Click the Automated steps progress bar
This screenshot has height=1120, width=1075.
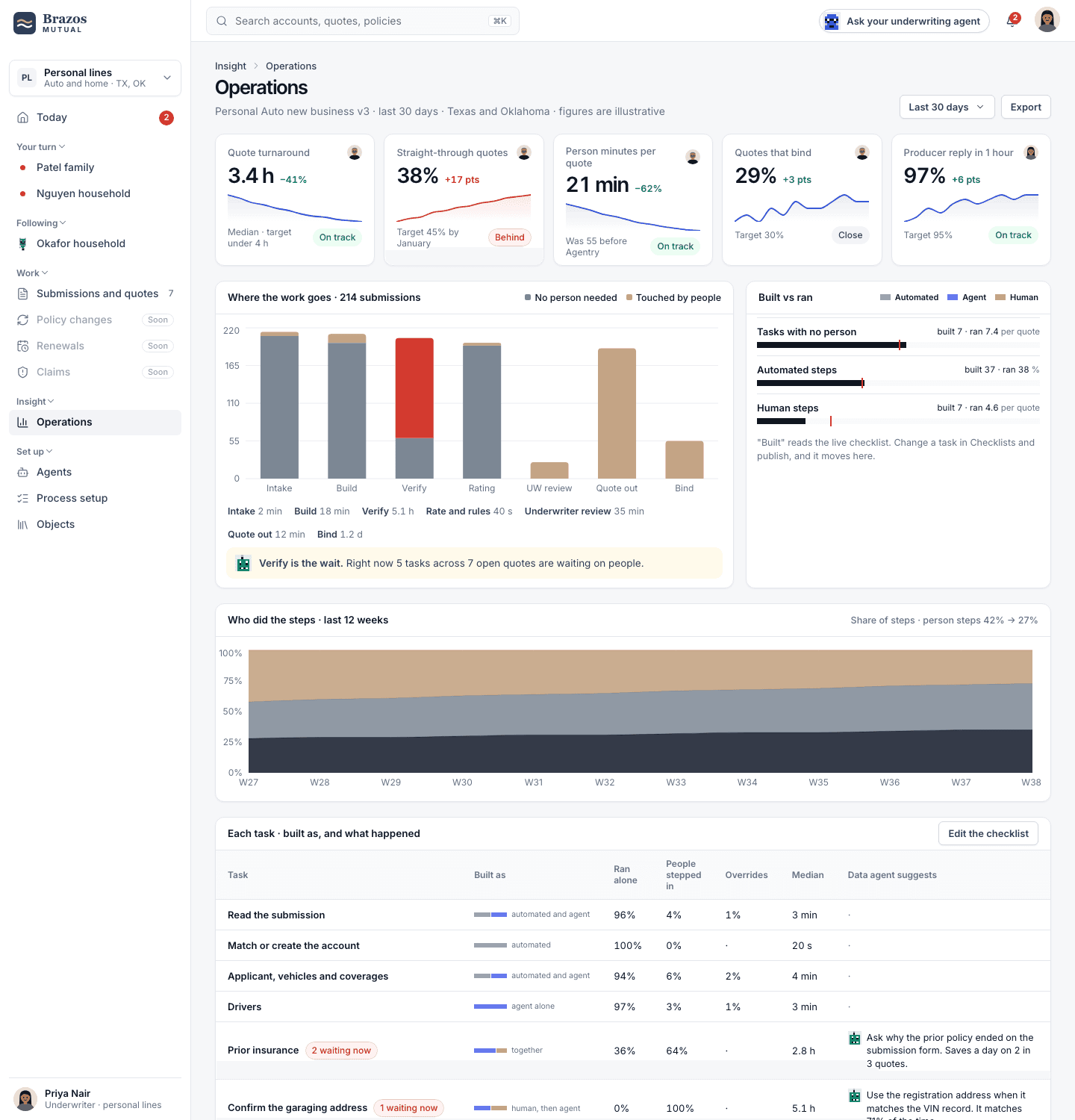(x=898, y=383)
